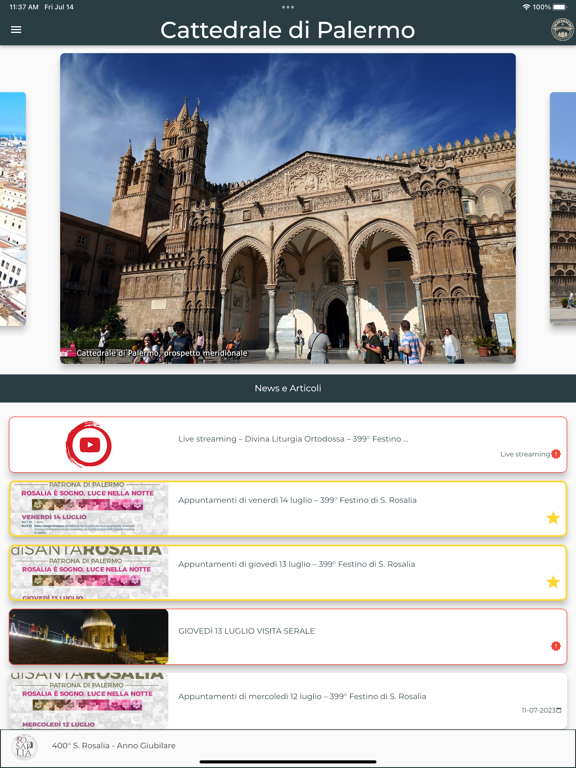Tap the Wi-Fi status icon
Viewport: 576px width, 768px height.
[527, 7]
